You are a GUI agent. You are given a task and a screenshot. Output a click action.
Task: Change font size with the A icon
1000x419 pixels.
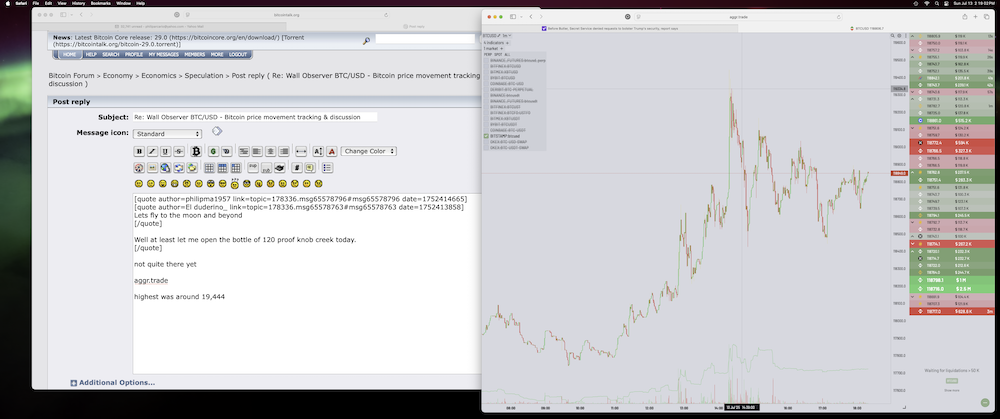pyautogui.click(x=318, y=151)
